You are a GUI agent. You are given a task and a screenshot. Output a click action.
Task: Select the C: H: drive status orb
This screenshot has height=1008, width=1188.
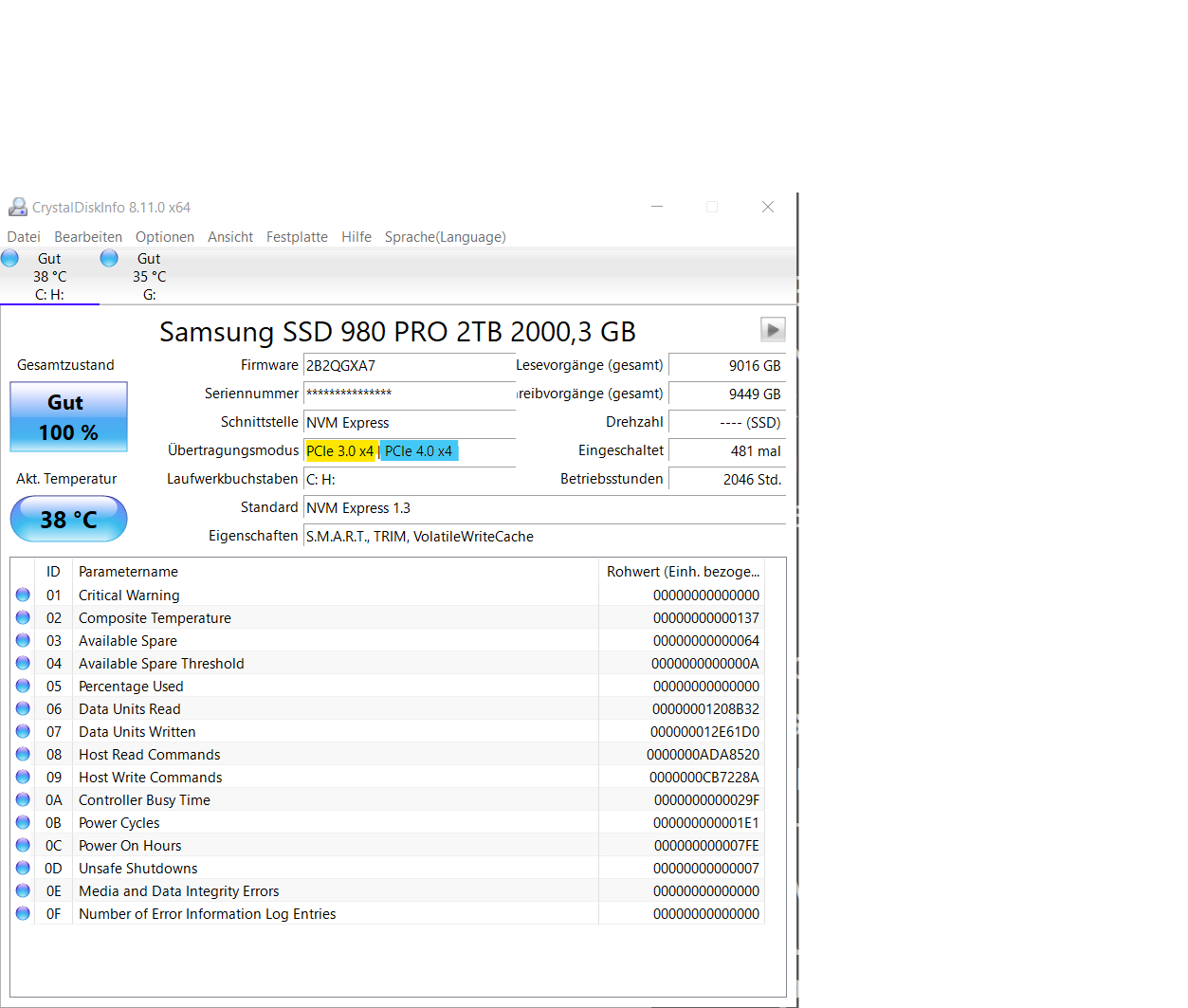click(x=9, y=258)
